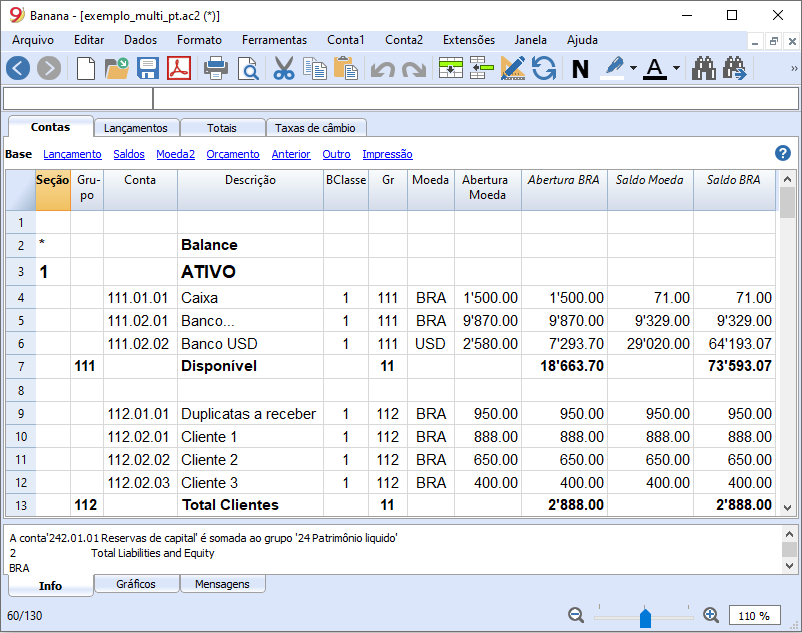Image resolution: width=802 pixels, height=633 pixels.
Task: Open a file using the folder icon
Action: coord(117,68)
